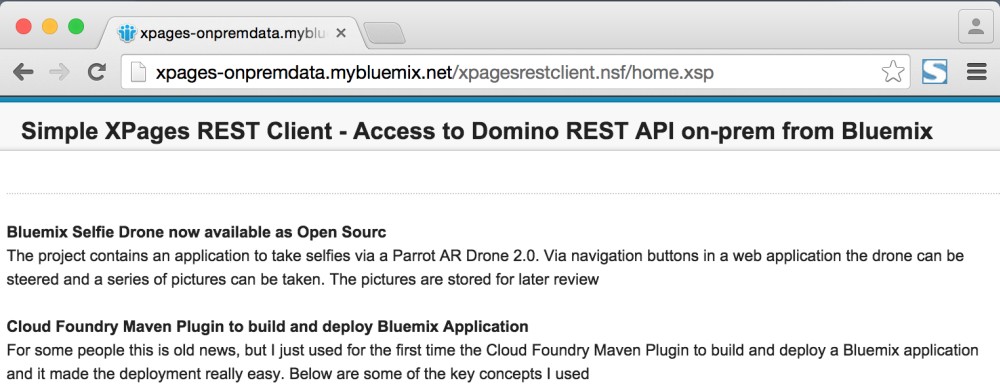This screenshot has width=1000, height=387.
Task: Click the forward navigation arrow
Action: 59,72
